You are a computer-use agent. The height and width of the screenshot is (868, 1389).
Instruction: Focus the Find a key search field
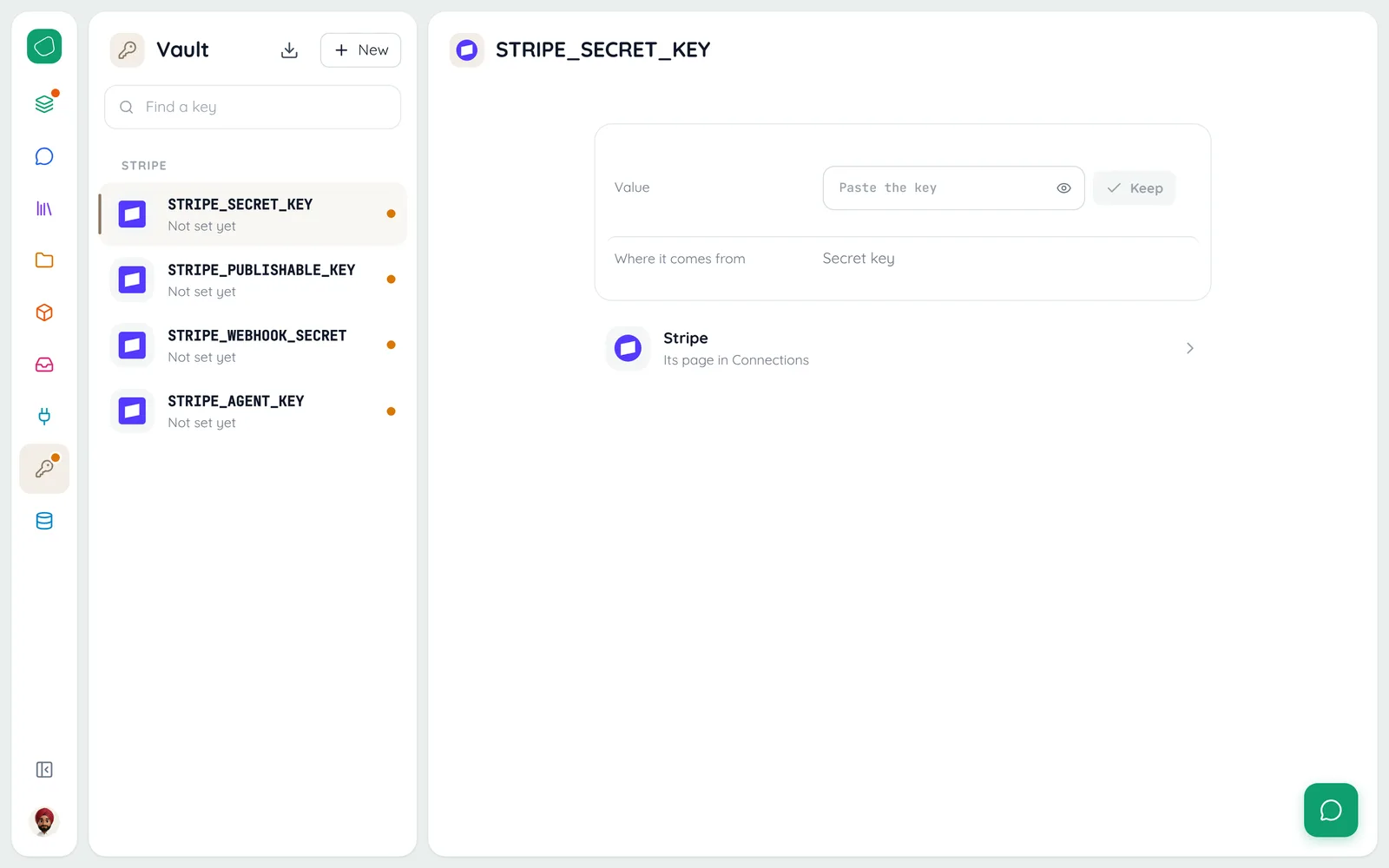coord(253,107)
